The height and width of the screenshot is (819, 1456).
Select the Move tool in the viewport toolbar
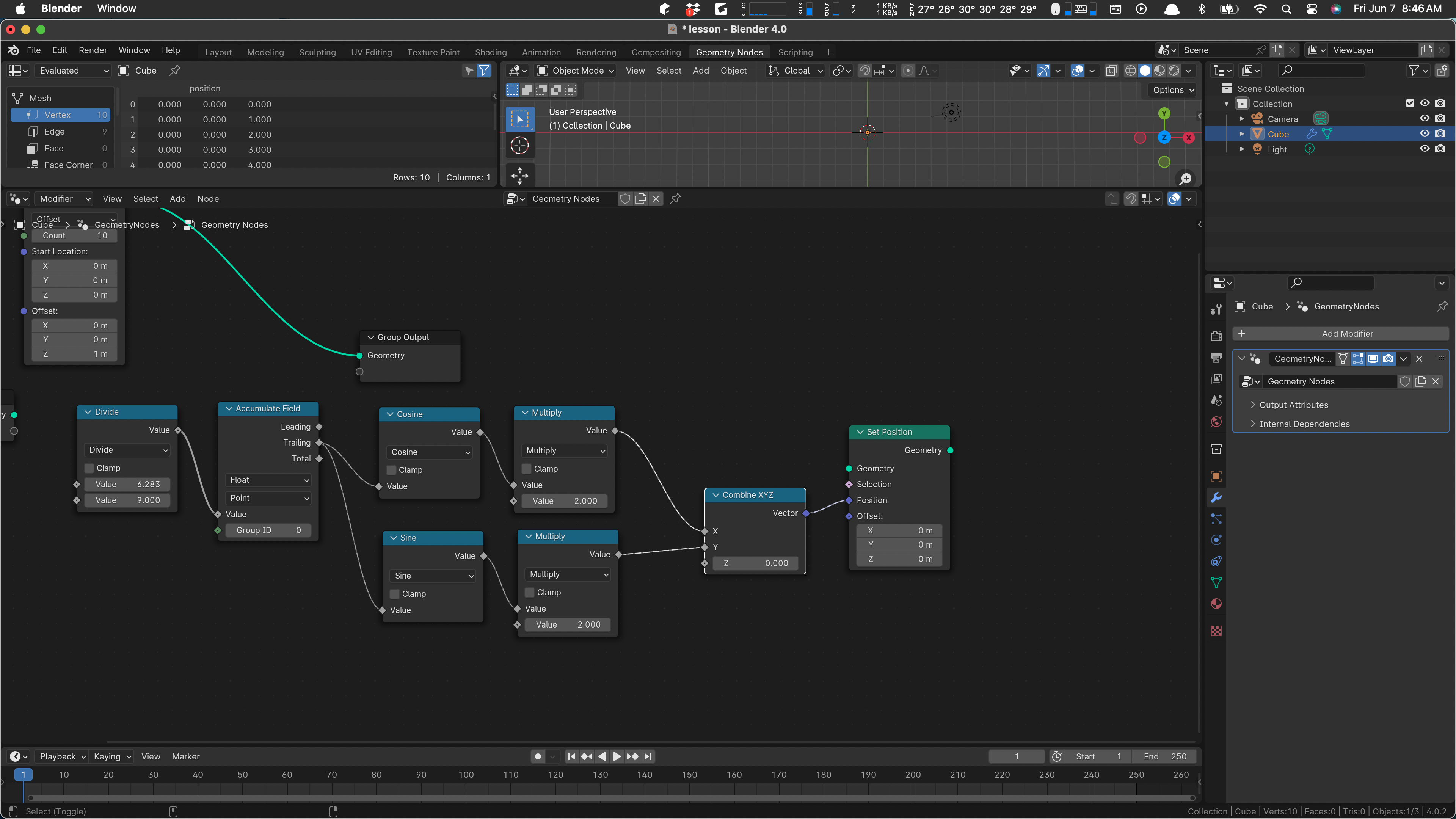[519, 176]
